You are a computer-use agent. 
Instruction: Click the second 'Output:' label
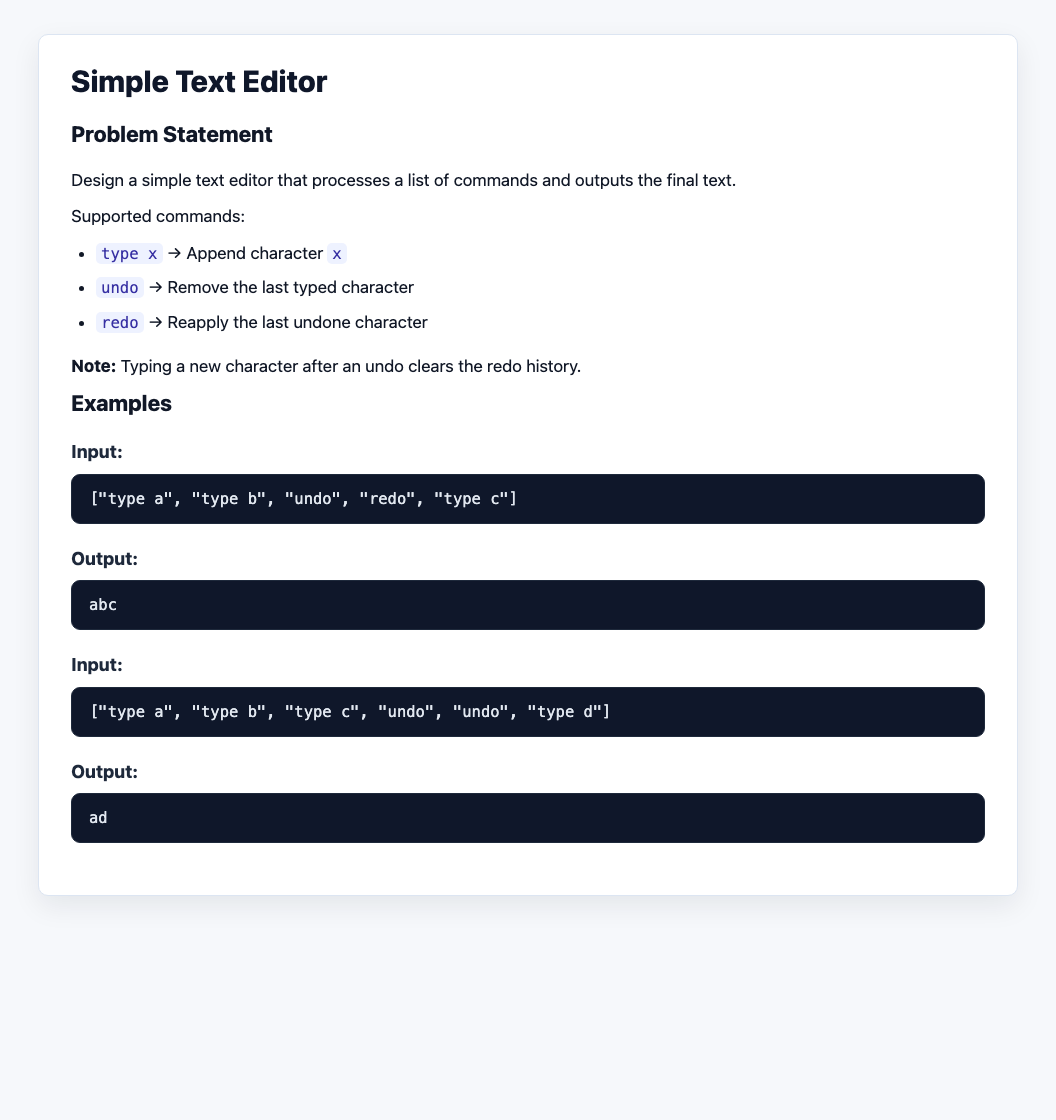point(104,771)
